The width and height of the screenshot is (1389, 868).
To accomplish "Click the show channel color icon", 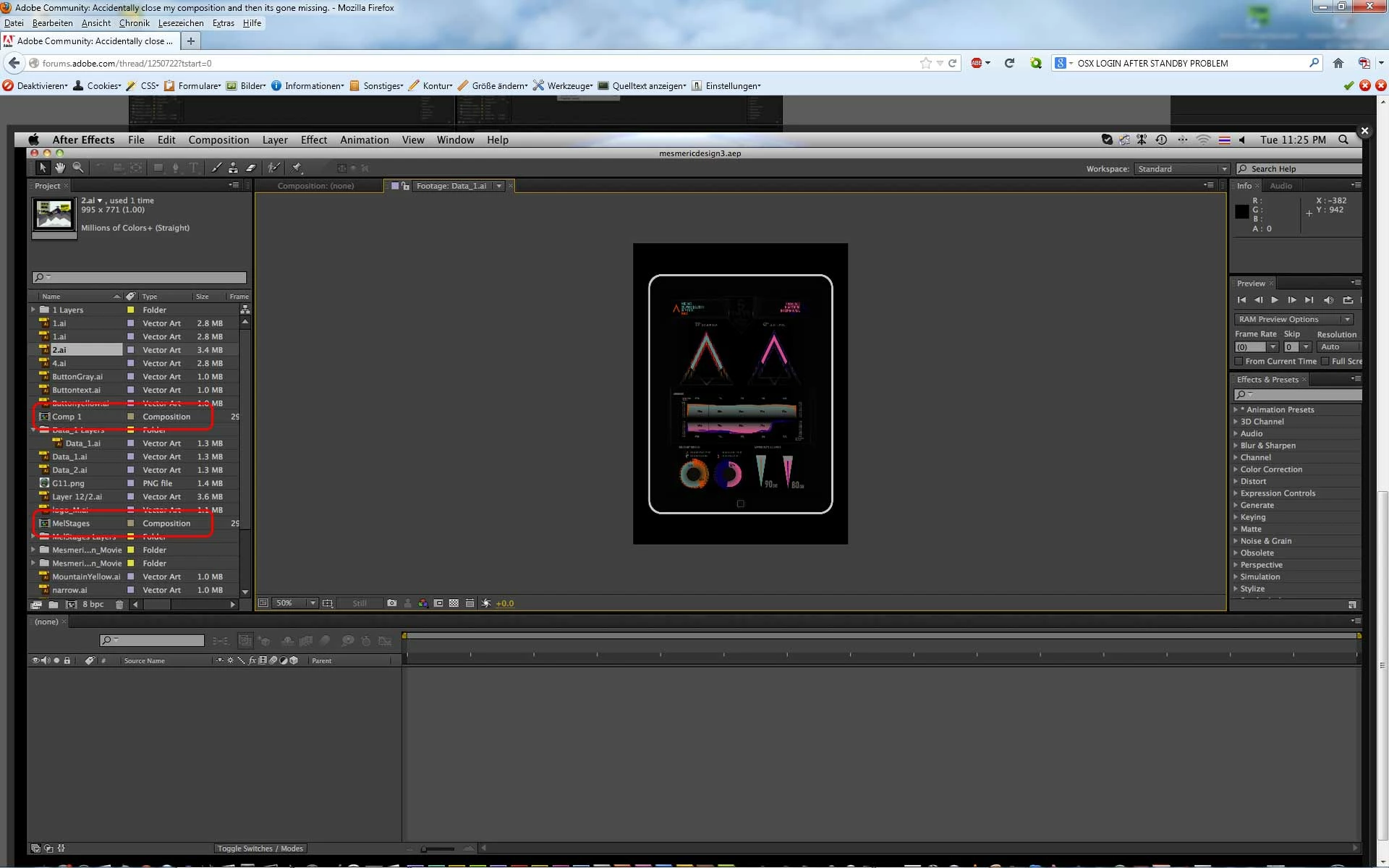I will point(422,603).
